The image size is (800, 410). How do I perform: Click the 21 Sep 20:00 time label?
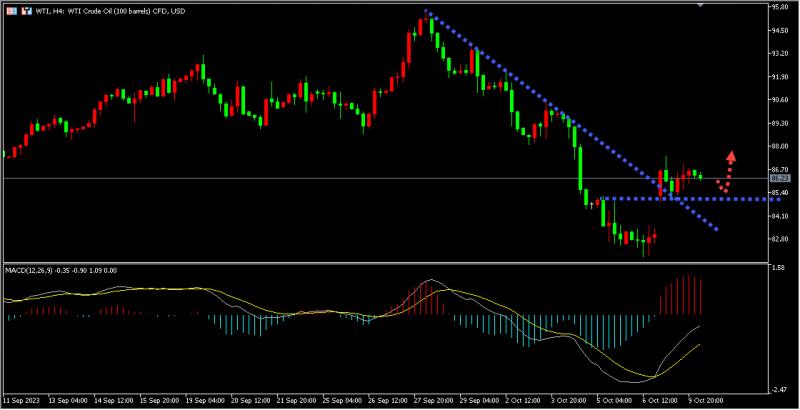click(x=295, y=401)
